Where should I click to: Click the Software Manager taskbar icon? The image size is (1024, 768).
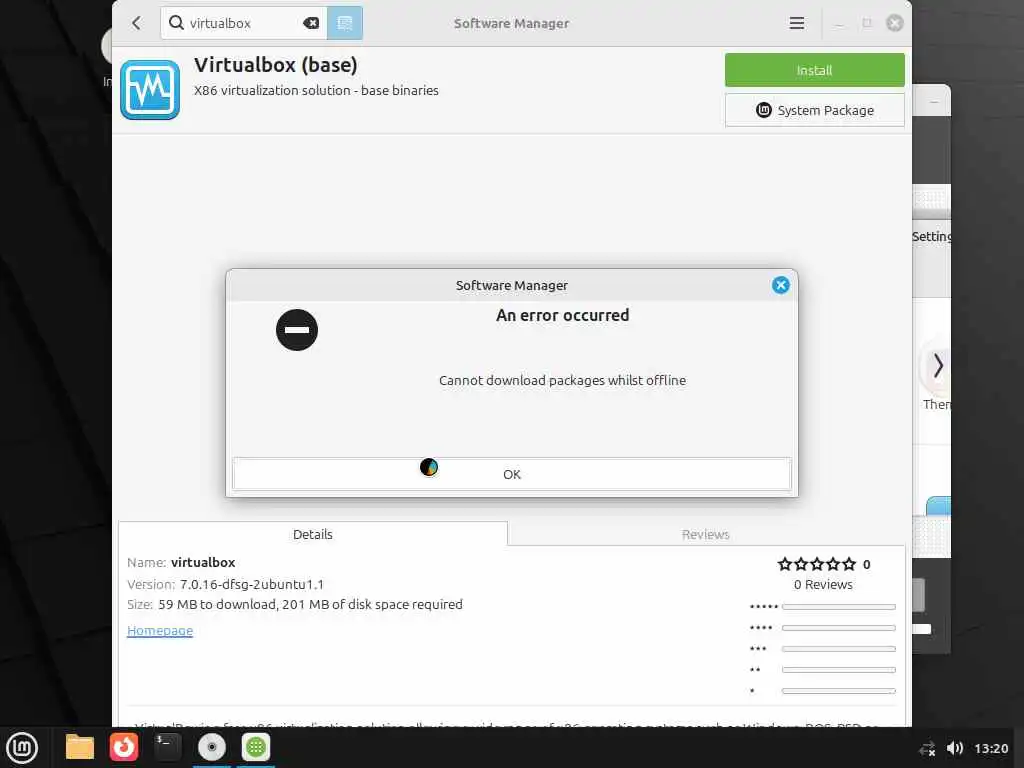[x=256, y=747]
